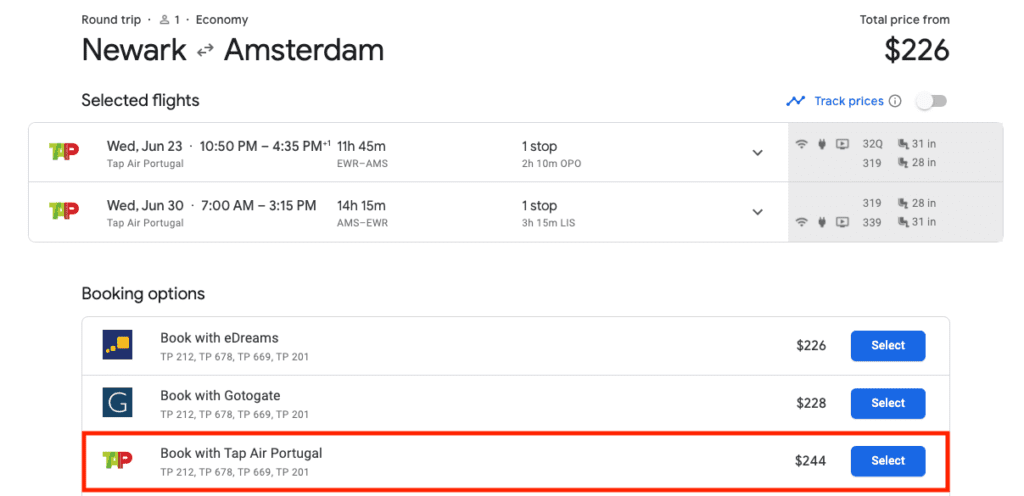Click the power outlet icon on June 23 flight
Screen dimensions: 1024x496
(x=821, y=144)
